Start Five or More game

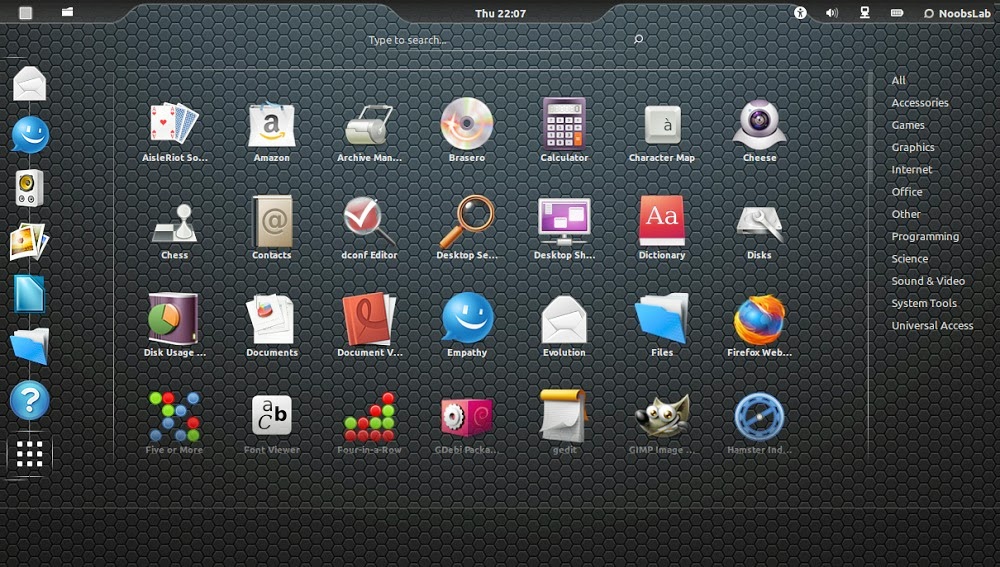point(174,423)
